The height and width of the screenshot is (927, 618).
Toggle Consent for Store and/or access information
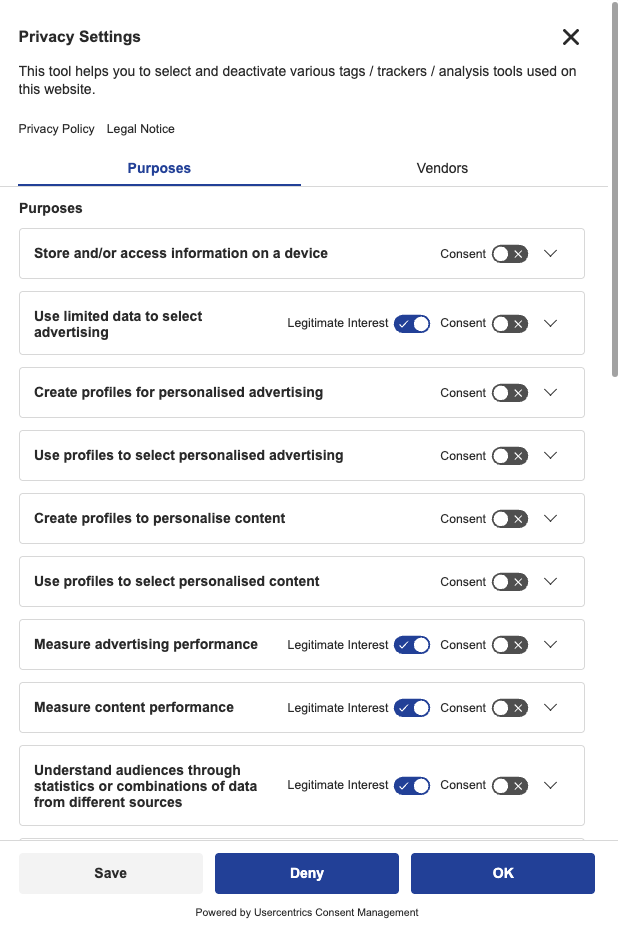[510, 254]
